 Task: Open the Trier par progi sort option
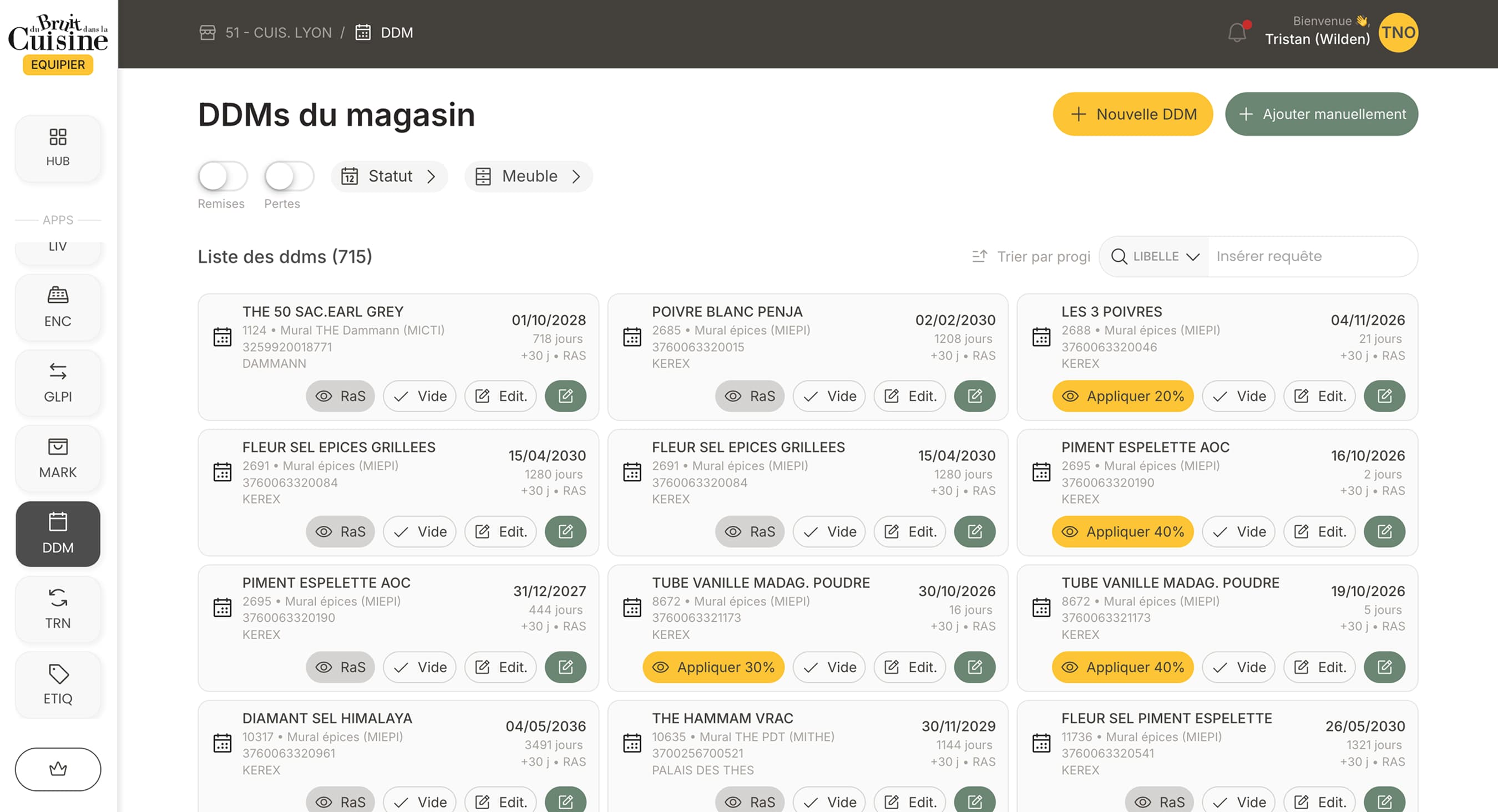(x=1030, y=256)
